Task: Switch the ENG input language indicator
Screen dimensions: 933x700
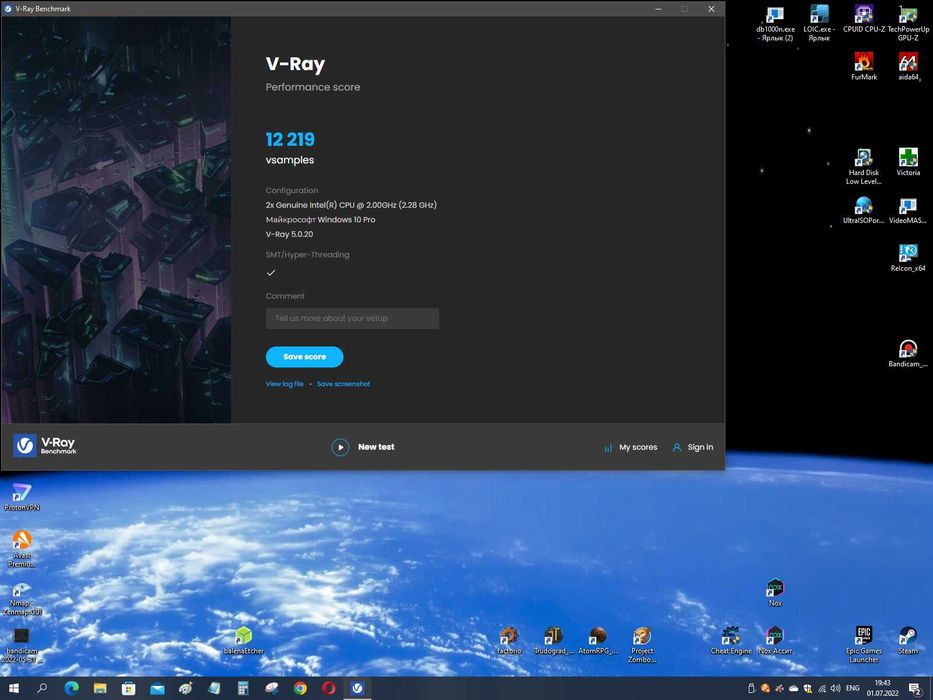Action: (x=853, y=688)
